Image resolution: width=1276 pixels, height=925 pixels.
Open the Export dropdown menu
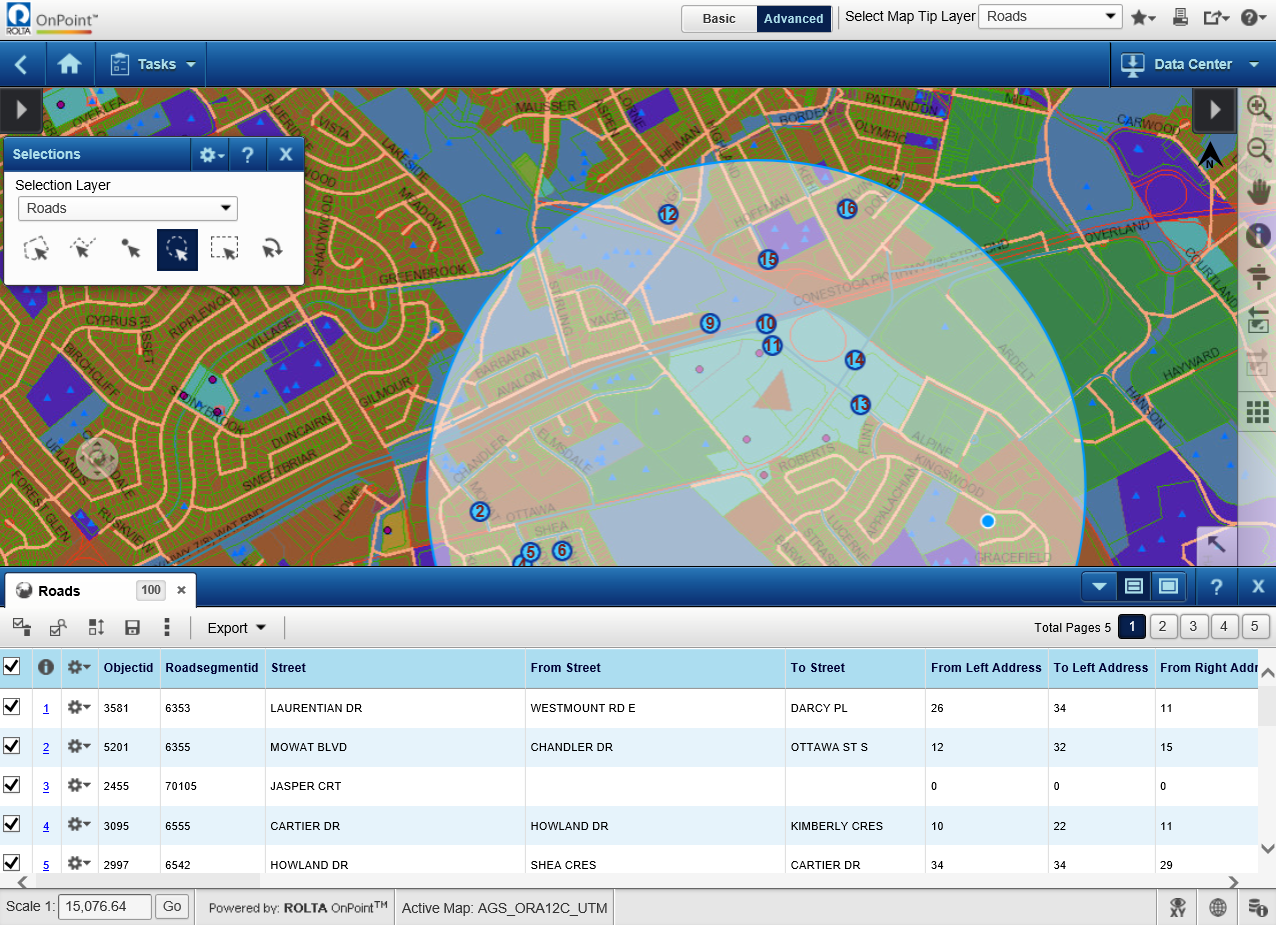click(237, 628)
